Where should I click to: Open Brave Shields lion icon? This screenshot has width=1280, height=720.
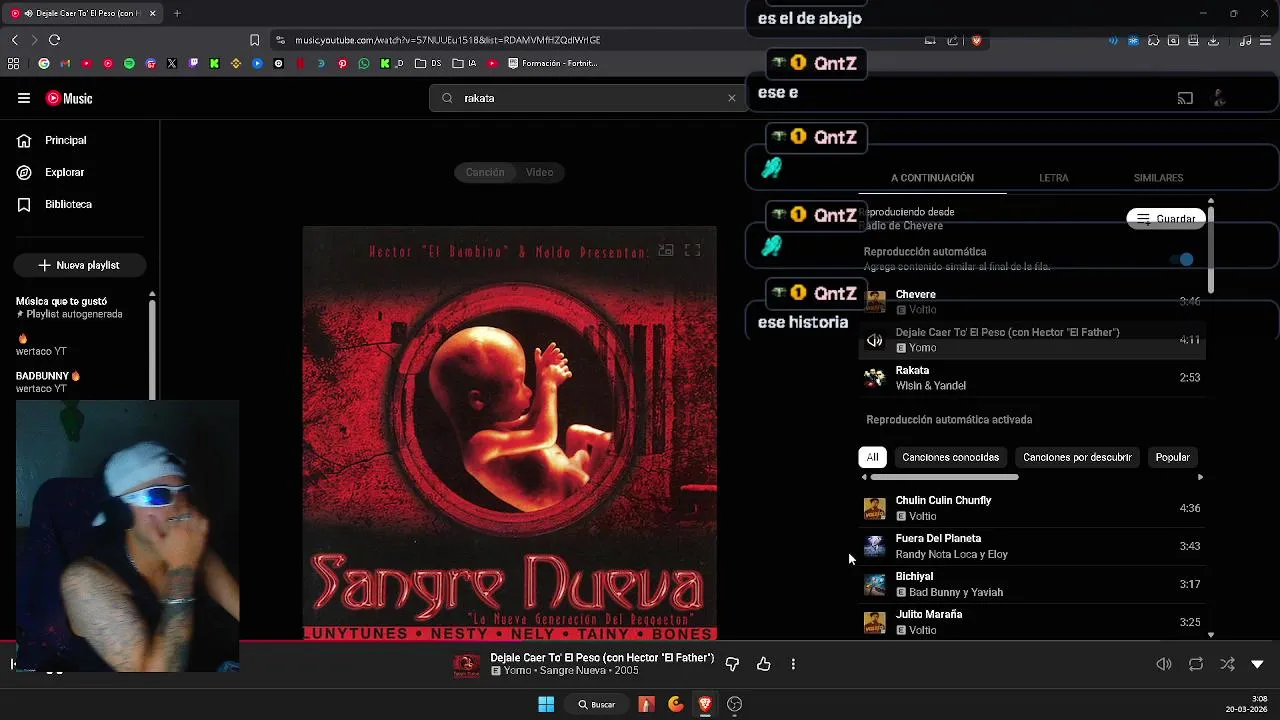tap(976, 40)
